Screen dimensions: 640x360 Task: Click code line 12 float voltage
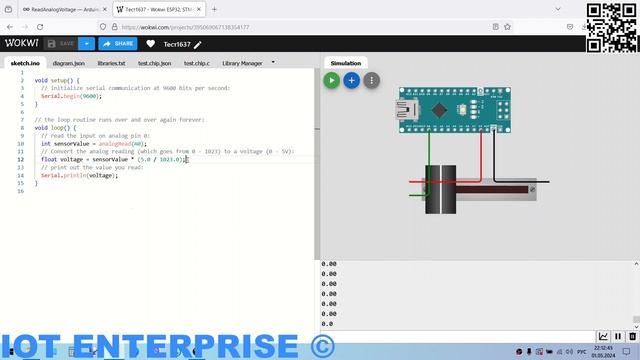point(114,160)
